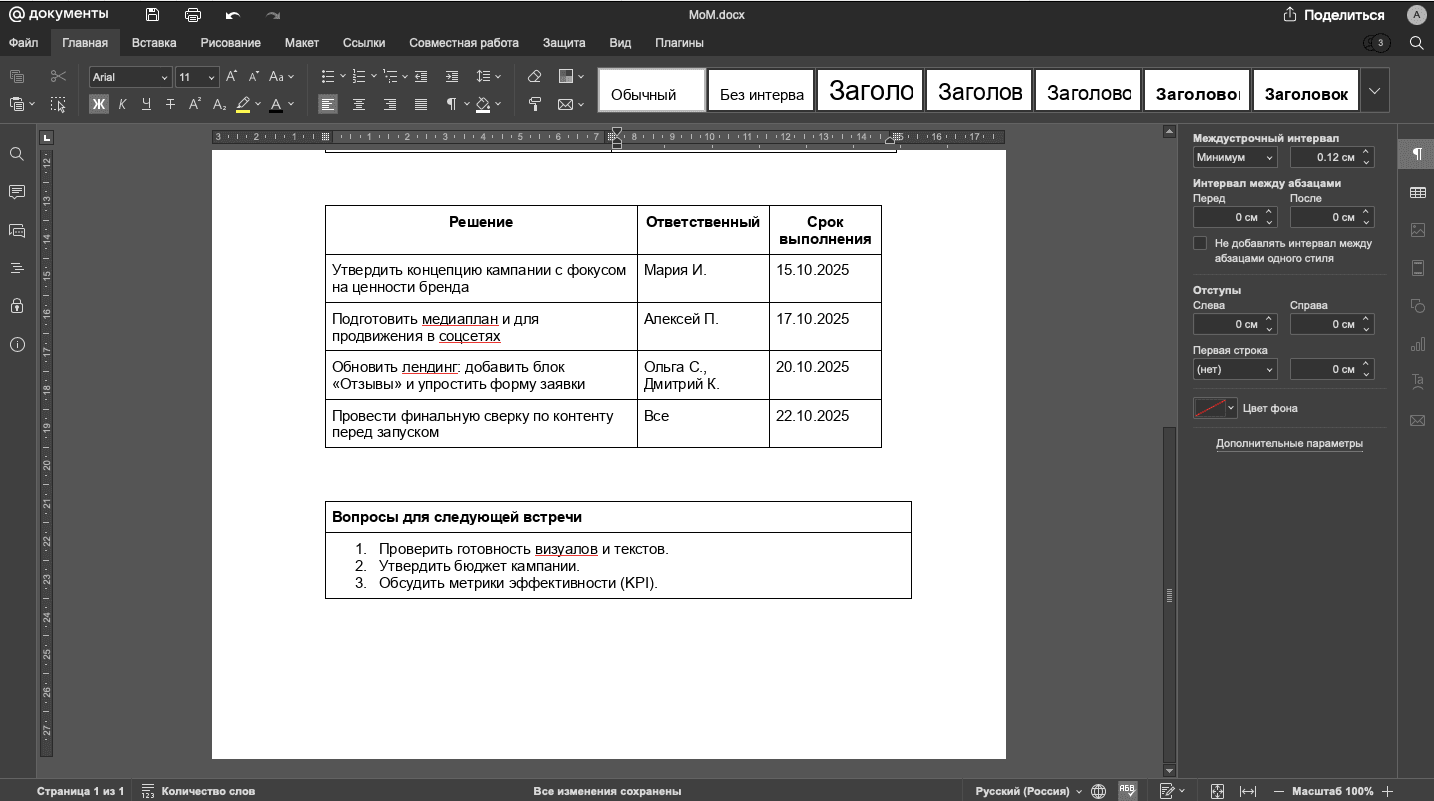Open the table settings sidebar icon

click(1417, 192)
